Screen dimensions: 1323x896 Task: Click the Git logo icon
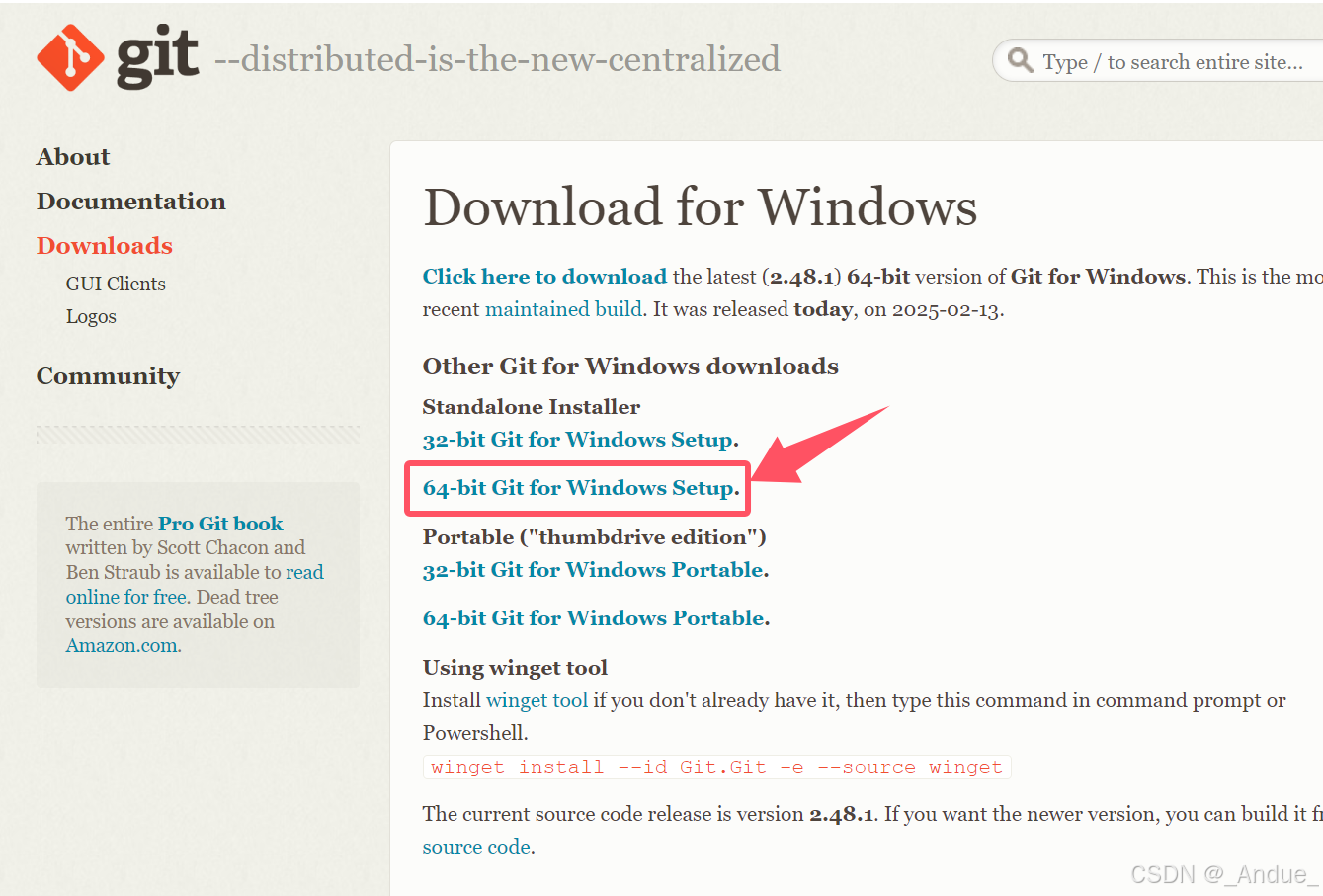pyautogui.click(x=69, y=57)
